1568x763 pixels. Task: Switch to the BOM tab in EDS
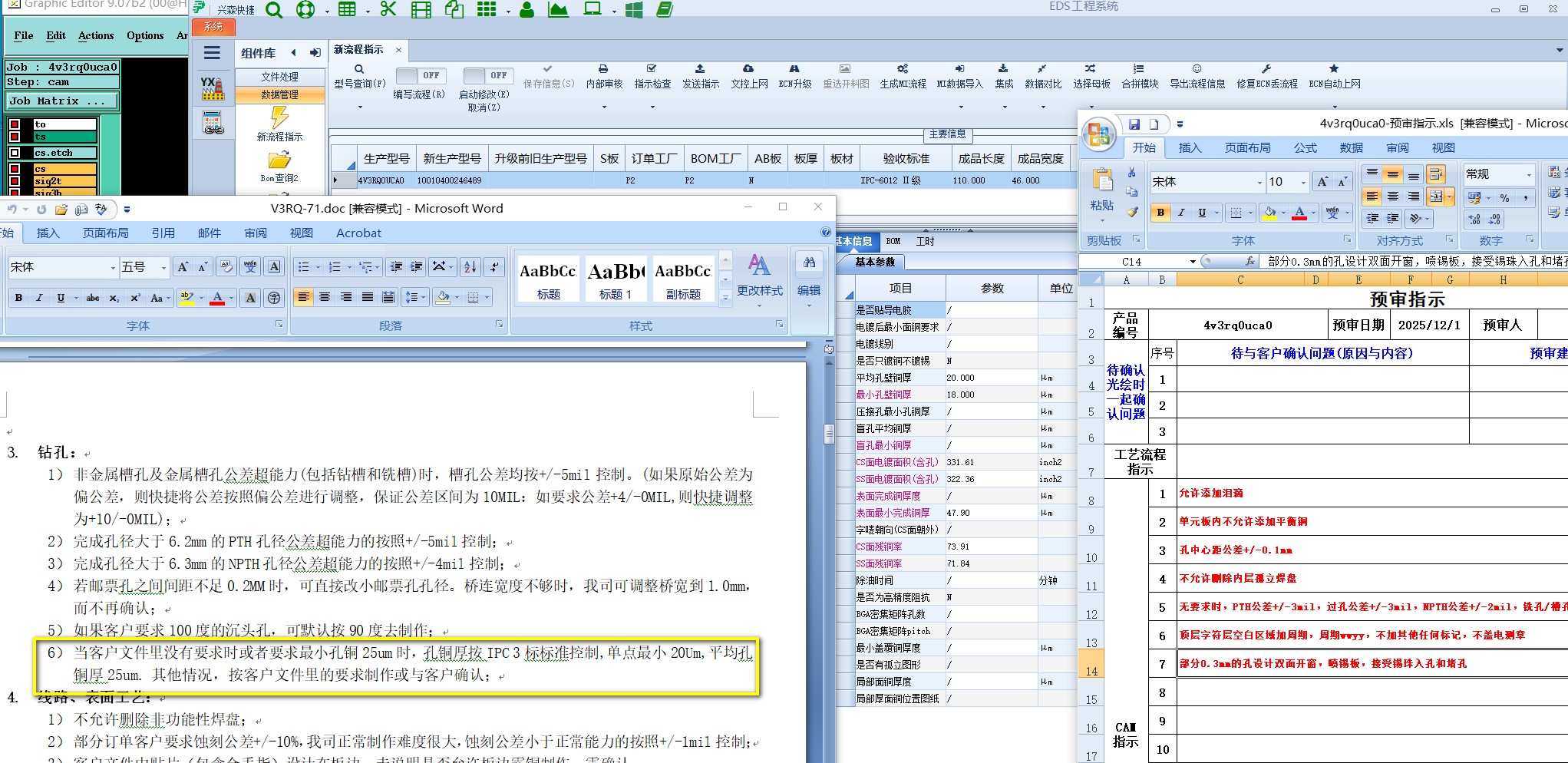893,241
